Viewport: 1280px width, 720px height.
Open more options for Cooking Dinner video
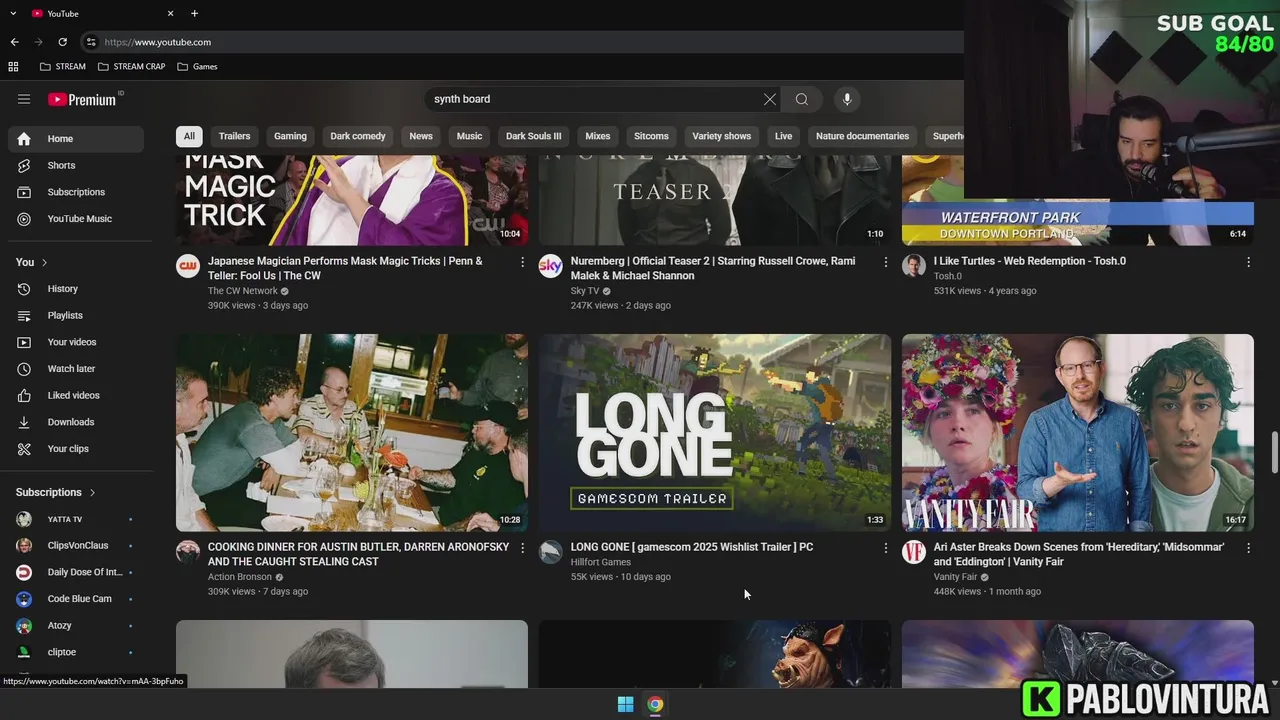(x=522, y=548)
